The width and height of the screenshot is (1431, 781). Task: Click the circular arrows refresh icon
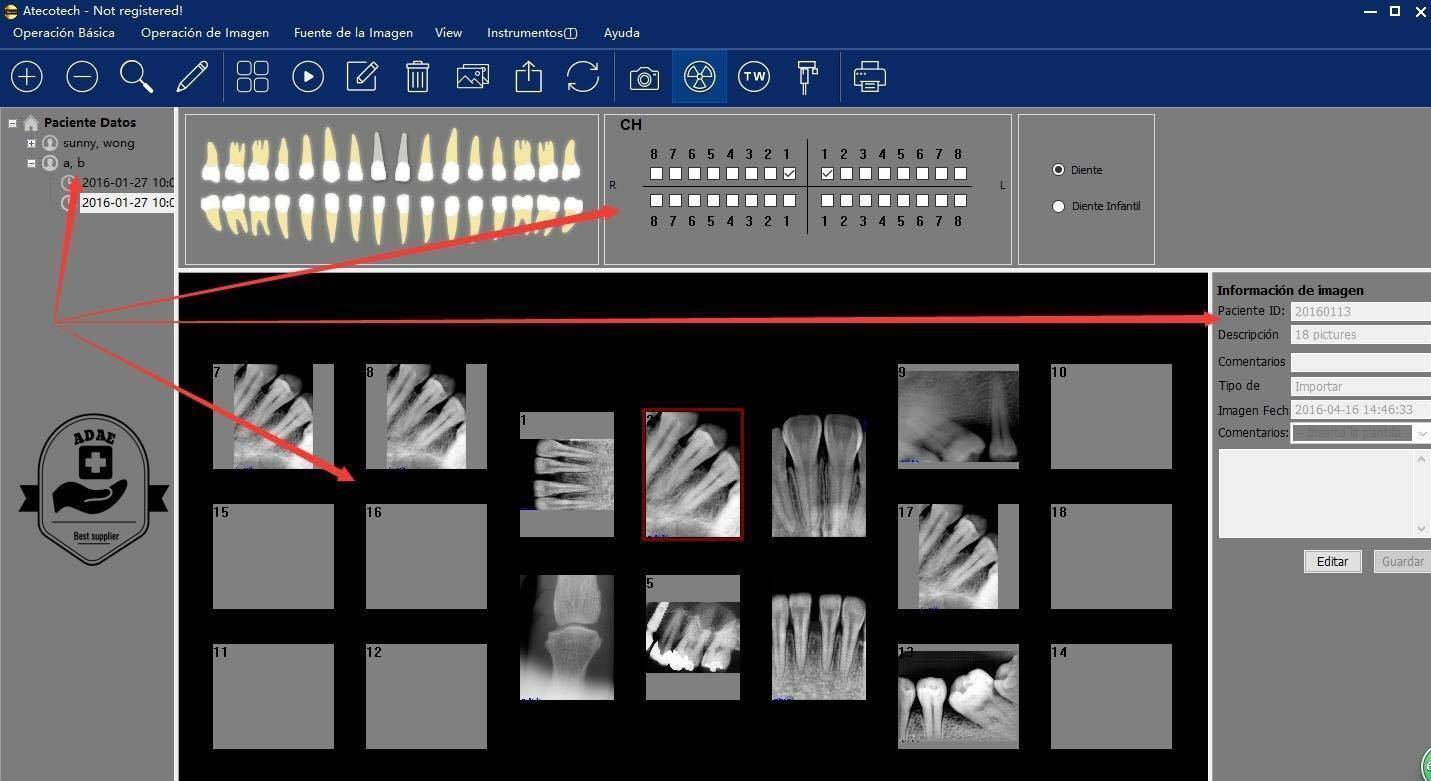pos(583,77)
